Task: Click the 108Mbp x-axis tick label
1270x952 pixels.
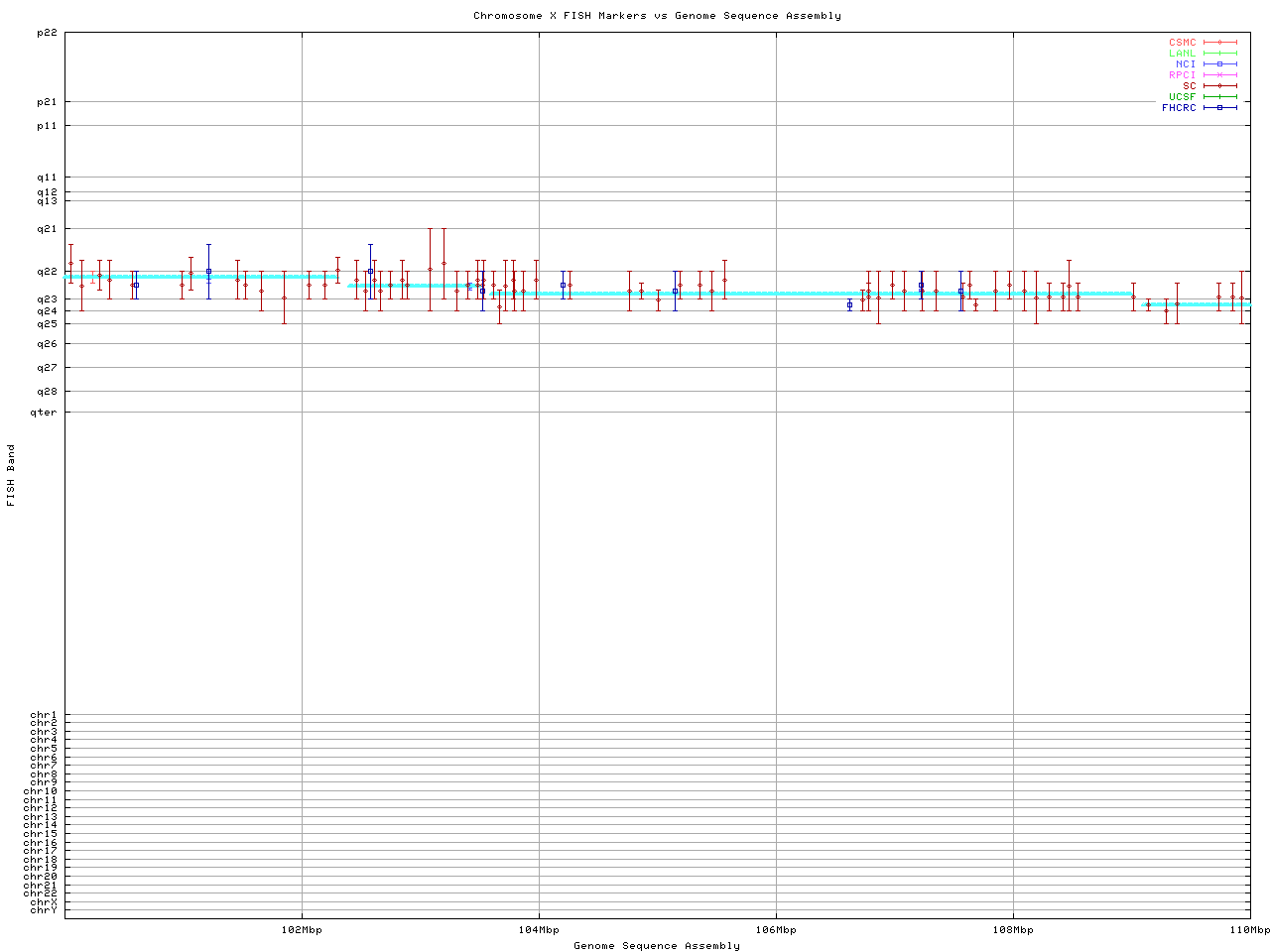Action: 1013,930
